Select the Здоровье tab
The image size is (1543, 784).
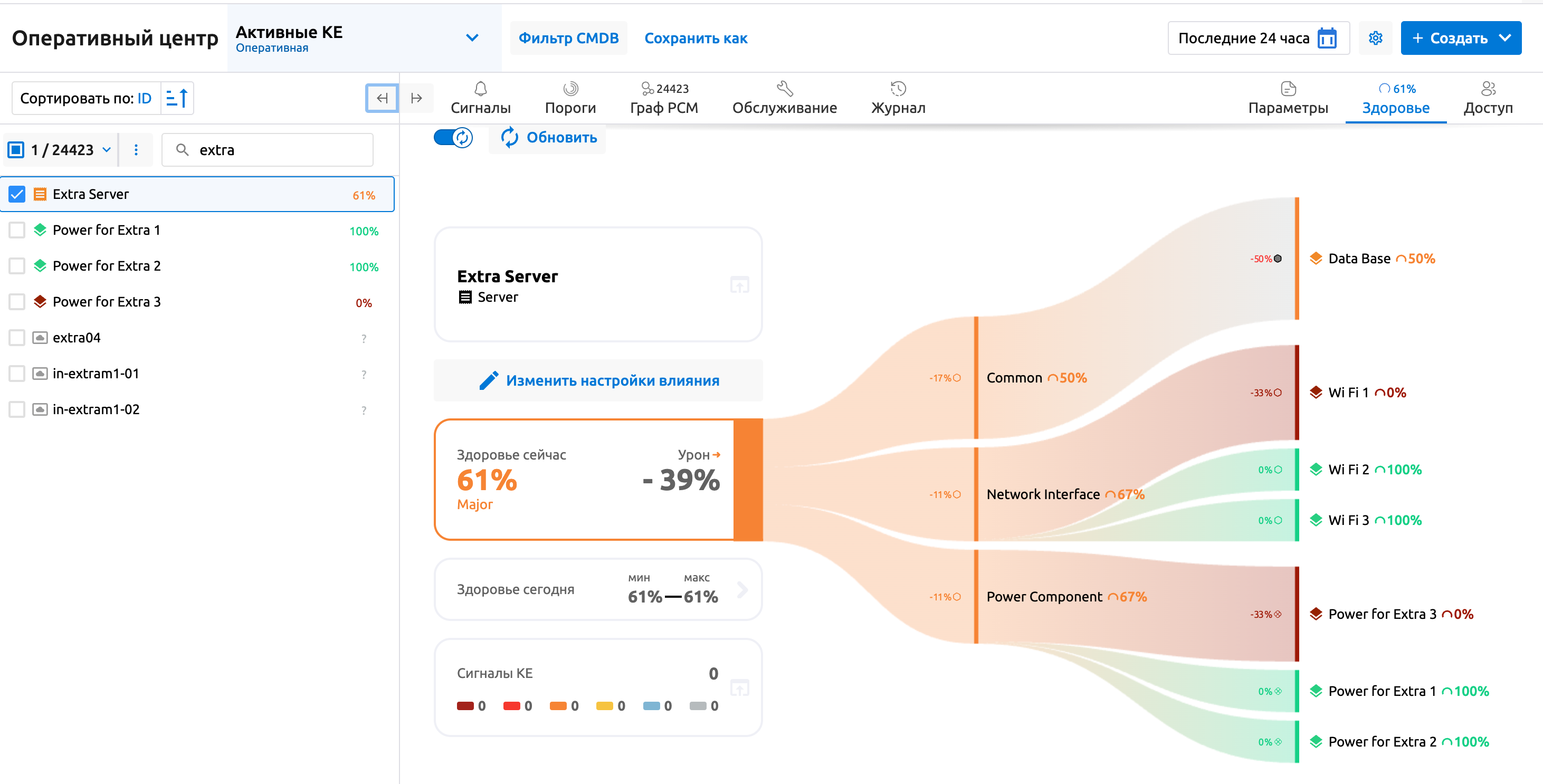tap(1396, 99)
